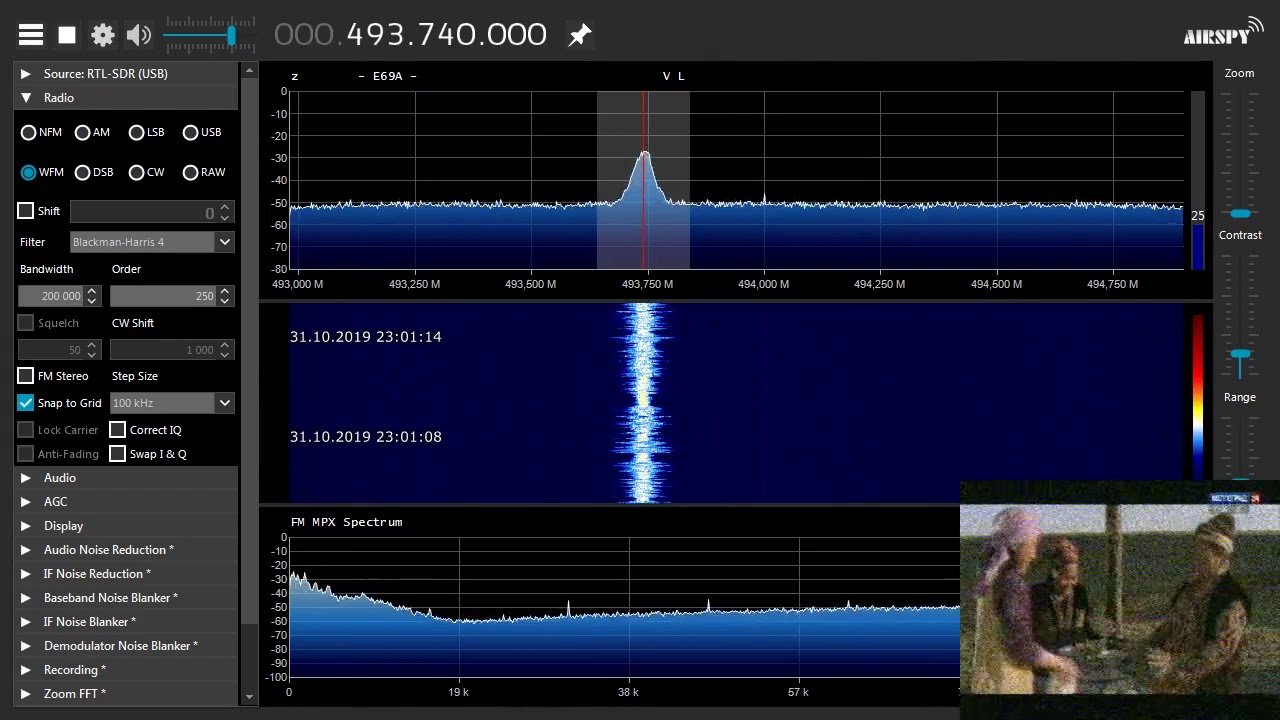Expand the IF Noise Reduction panel
Viewport: 1280px width, 720px height.
point(126,574)
